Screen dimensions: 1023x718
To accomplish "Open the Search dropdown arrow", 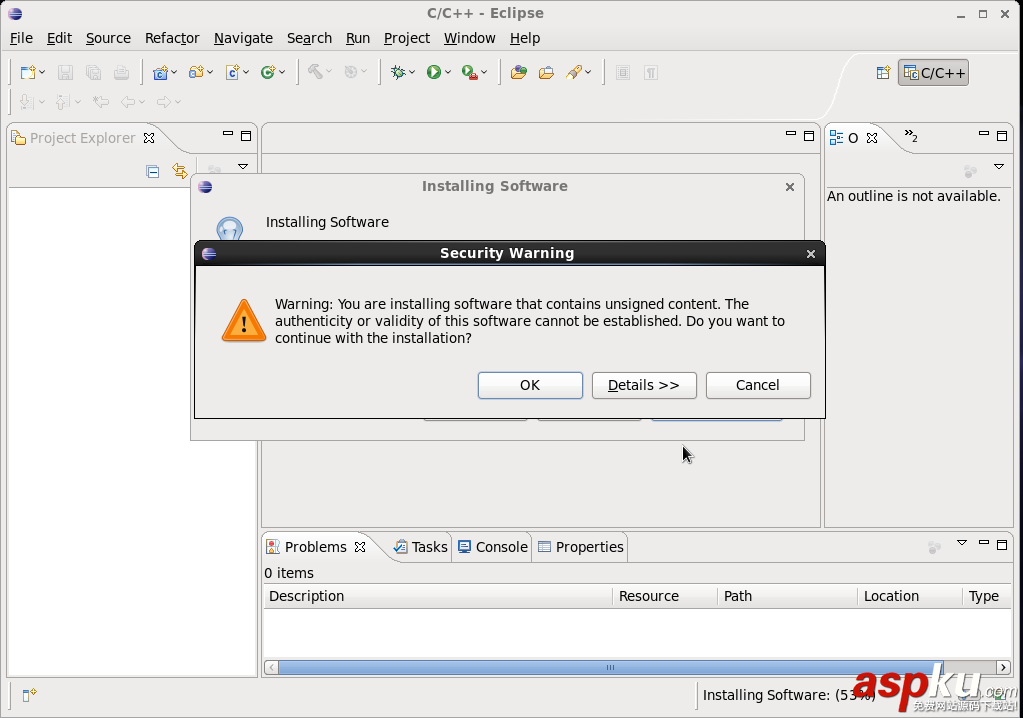I will coord(588,72).
